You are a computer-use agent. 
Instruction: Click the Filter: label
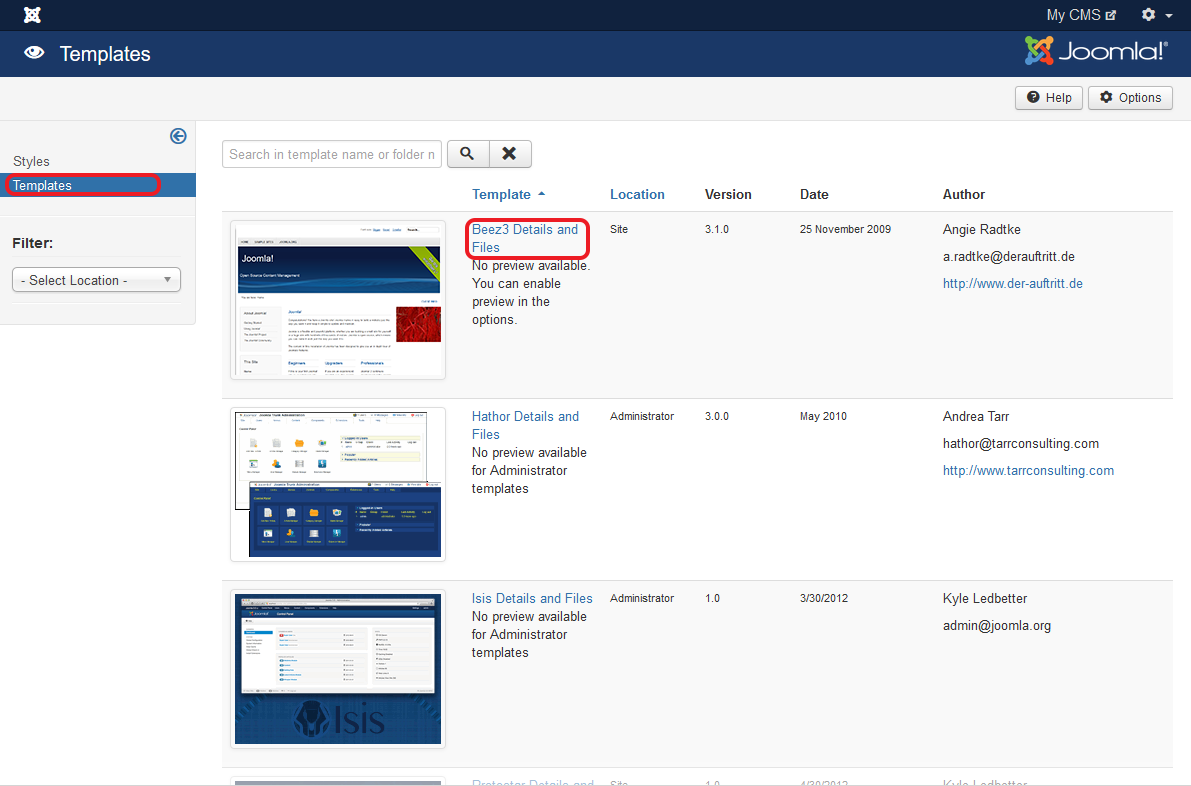[x=33, y=243]
